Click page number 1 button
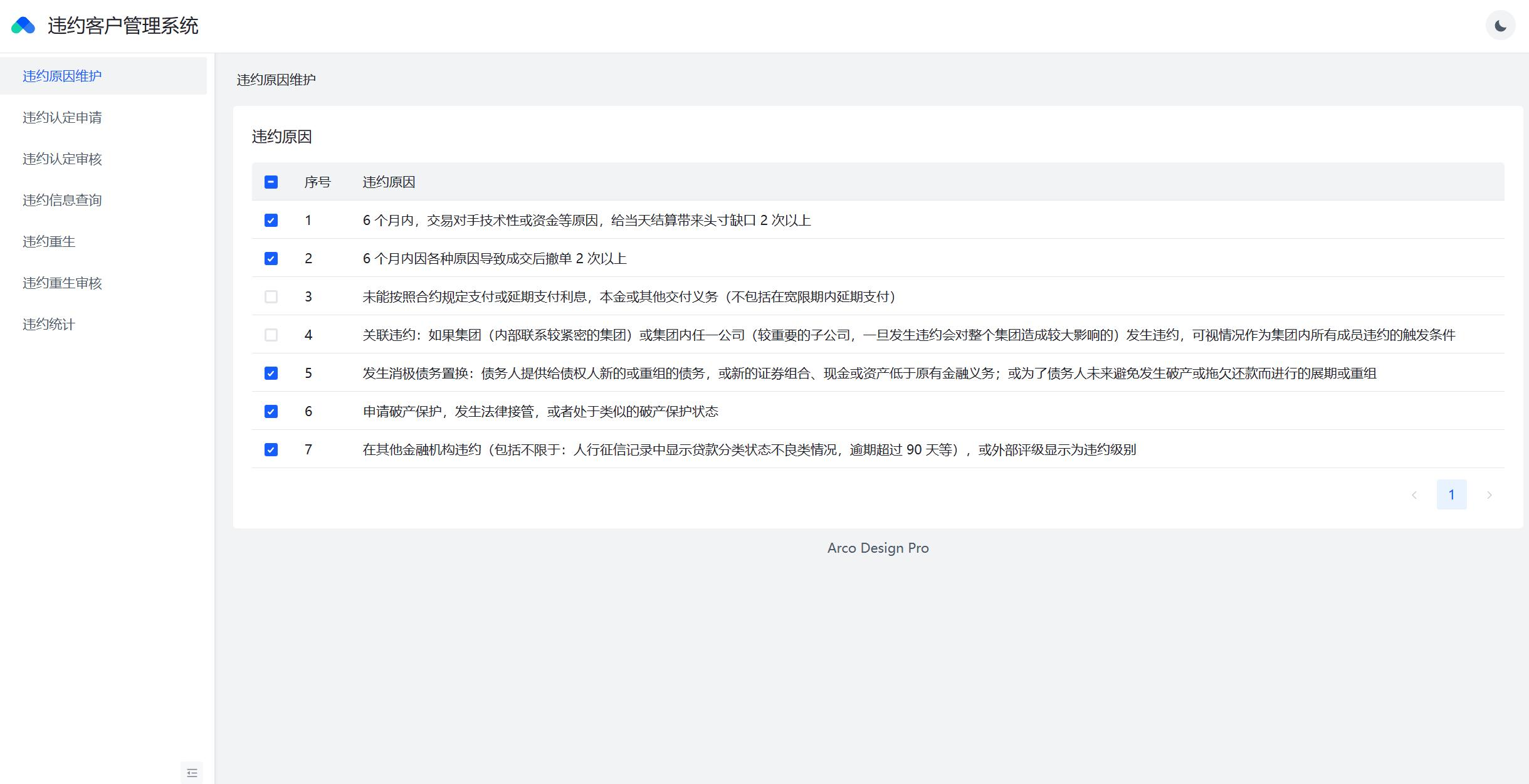 1451,495
